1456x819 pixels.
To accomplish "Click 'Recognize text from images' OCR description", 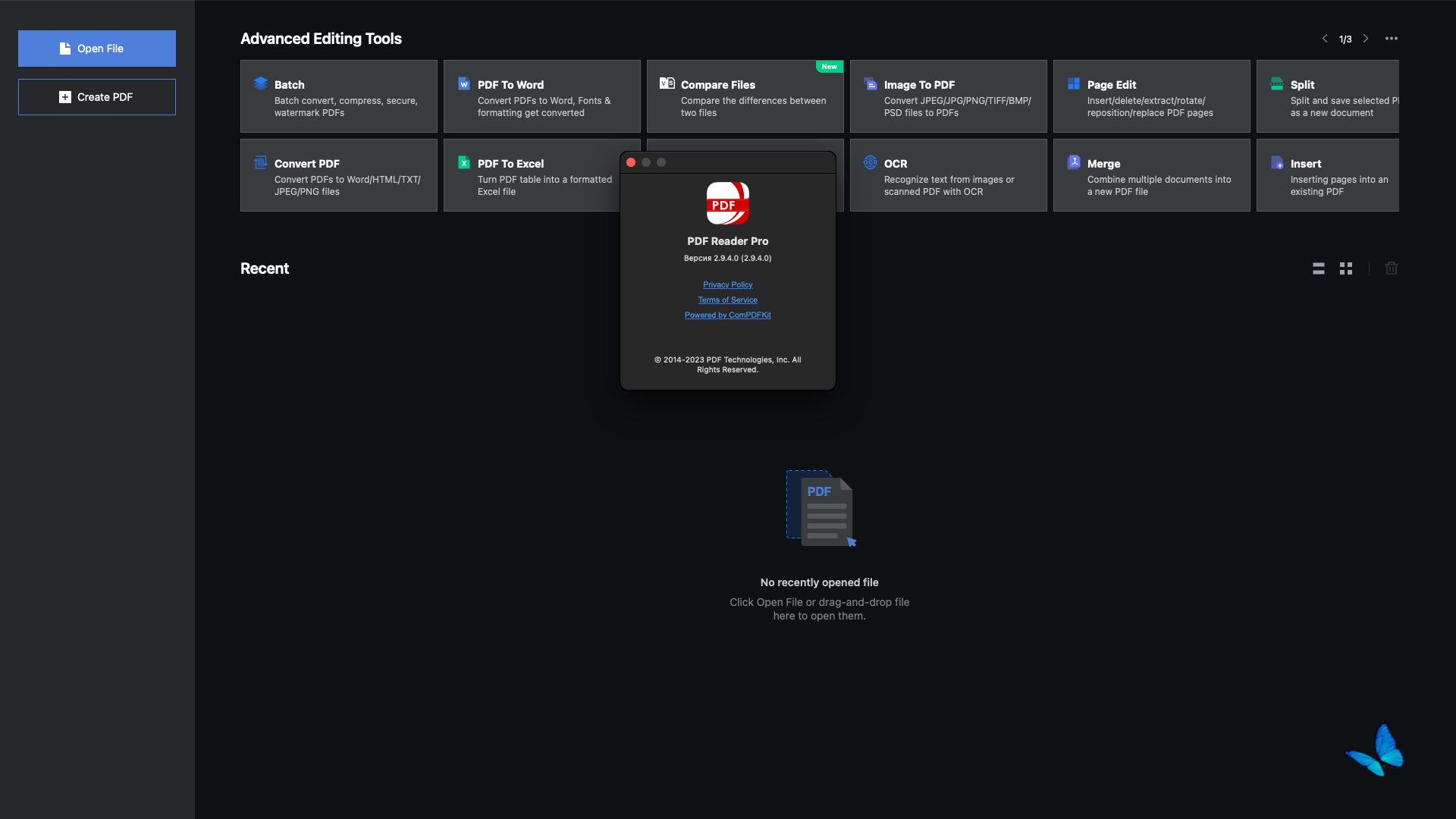I will [949, 186].
